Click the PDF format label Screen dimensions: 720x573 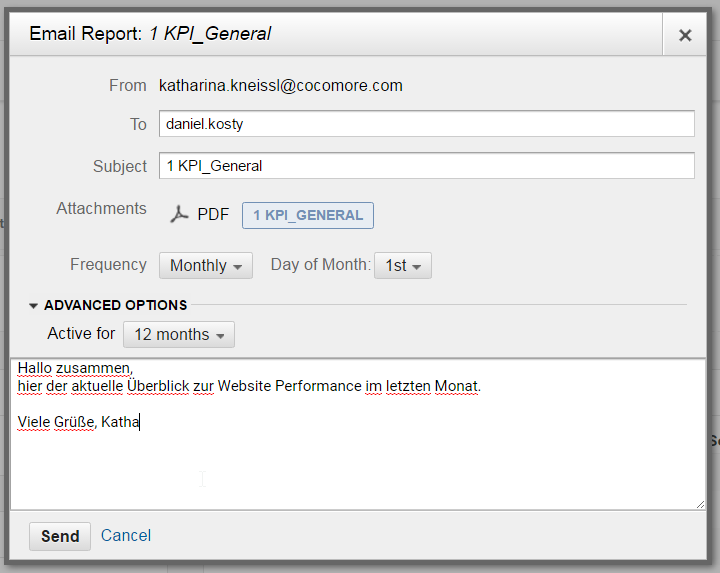point(213,214)
